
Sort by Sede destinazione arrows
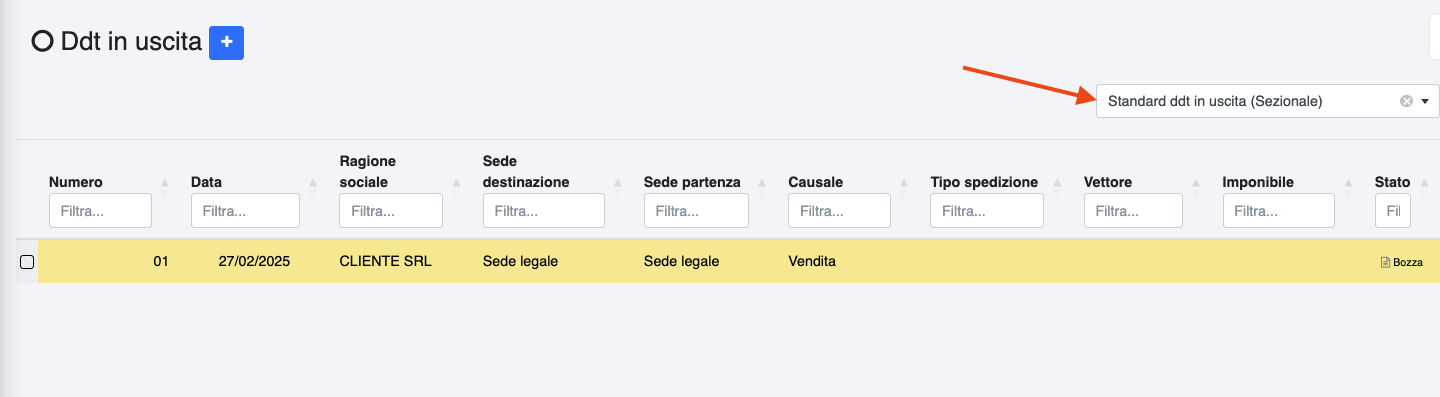[x=617, y=183]
